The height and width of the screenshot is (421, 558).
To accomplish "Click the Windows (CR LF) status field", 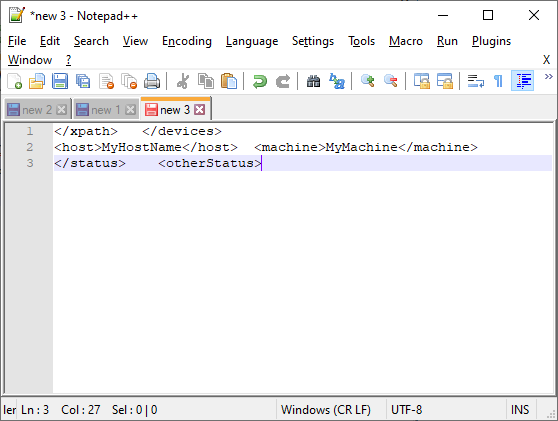I will [x=326, y=410].
